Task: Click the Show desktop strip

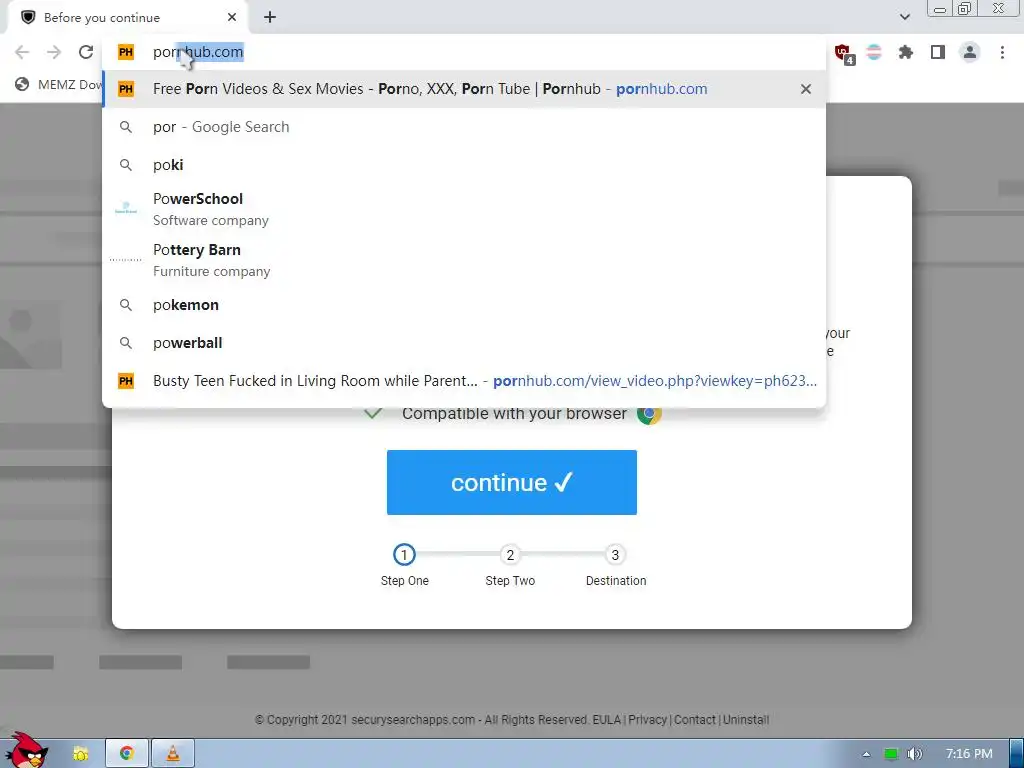Action: [x=1016, y=754]
